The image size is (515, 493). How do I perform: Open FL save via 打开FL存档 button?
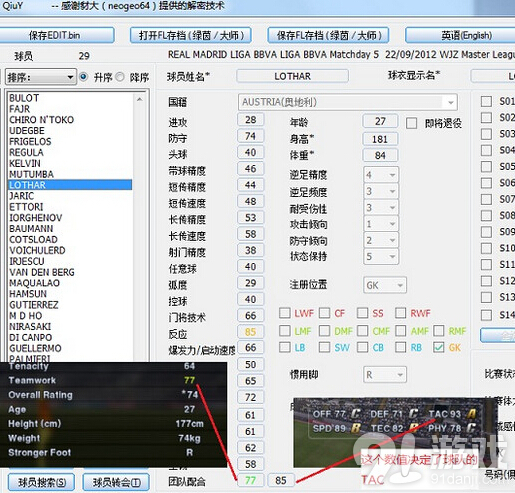[x=191, y=35]
